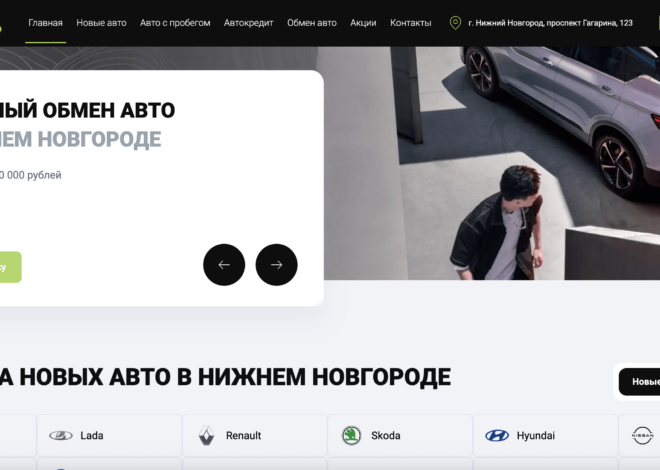Screen dimensions: 660x470
Task: Click the '000 рублей' text
Action: tap(34, 175)
